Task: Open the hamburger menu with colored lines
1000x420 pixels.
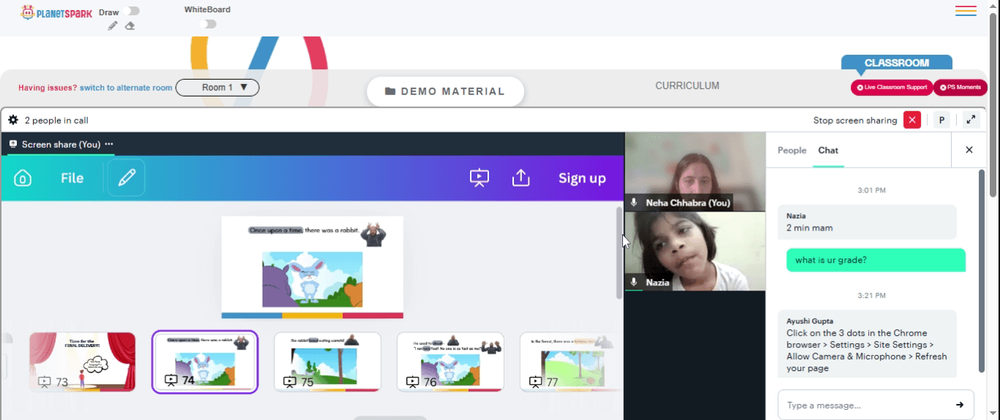Action: (x=966, y=11)
